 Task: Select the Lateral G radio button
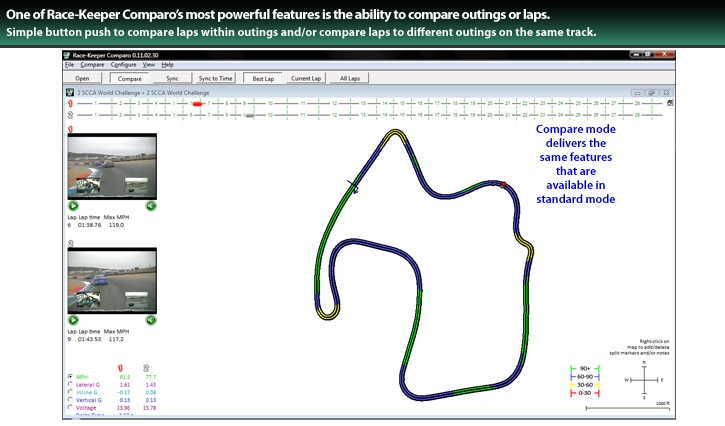[69, 385]
